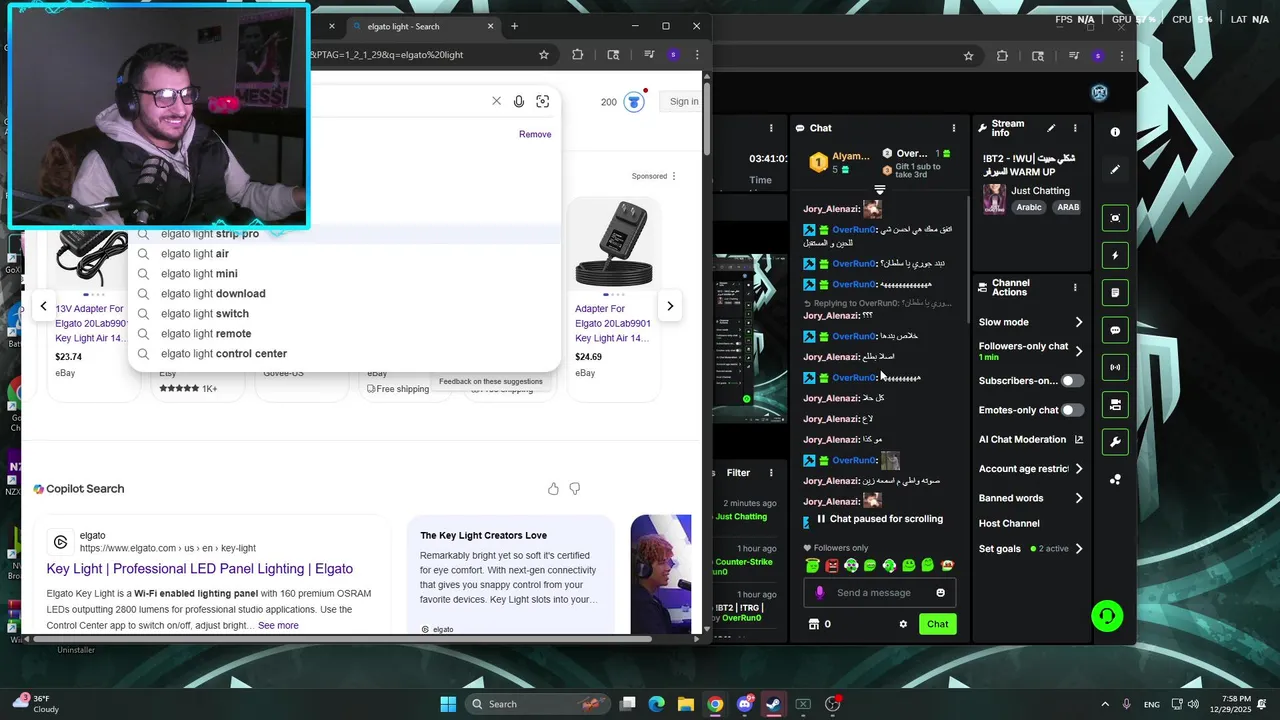Click the pencil icon in right sidebar
The height and width of the screenshot is (720, 1280).
pos(1115,170)
